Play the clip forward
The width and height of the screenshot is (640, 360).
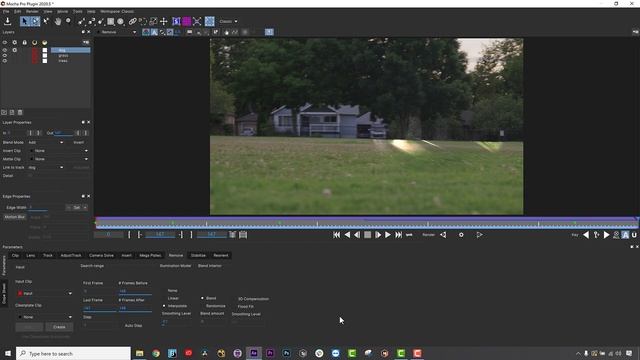(x=388, y=235)
